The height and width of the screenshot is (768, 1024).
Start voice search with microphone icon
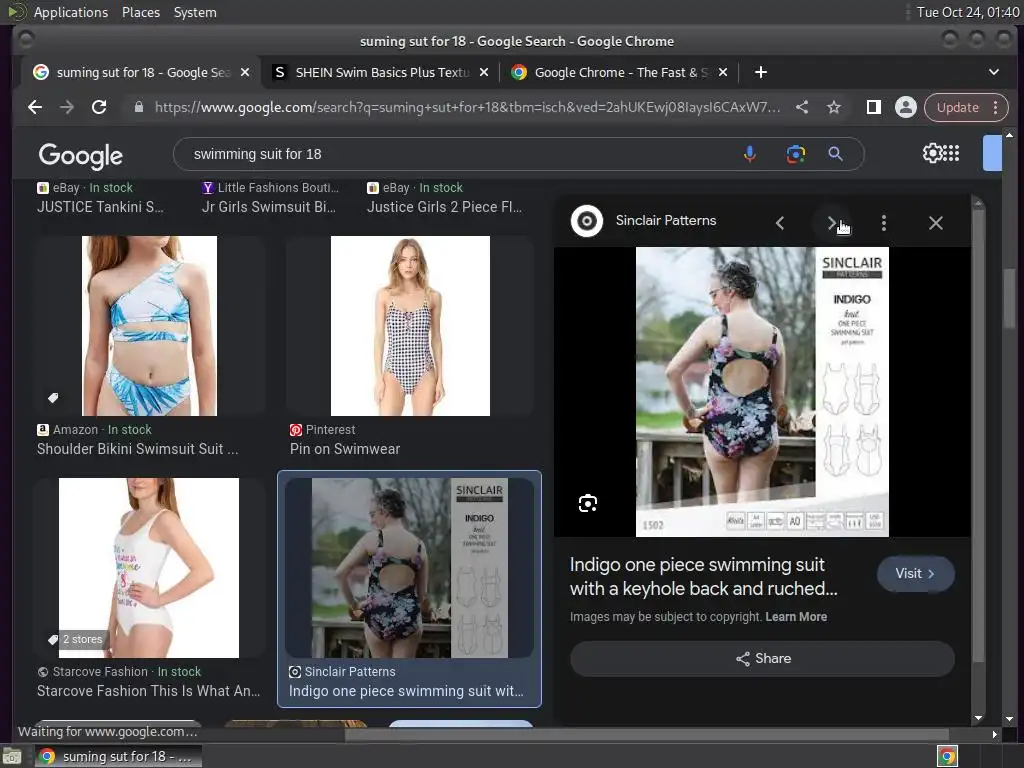tap(750, 154)
